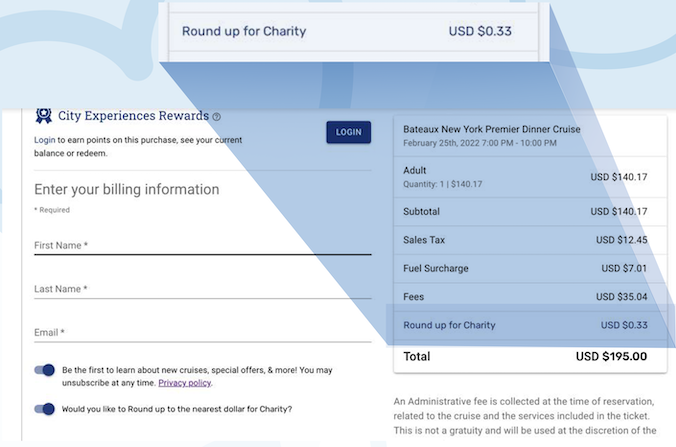Click the Bateaux New York Premier Dinner Cruise title
This screenshot has width=676, height=447.
[x=491, y=130]
